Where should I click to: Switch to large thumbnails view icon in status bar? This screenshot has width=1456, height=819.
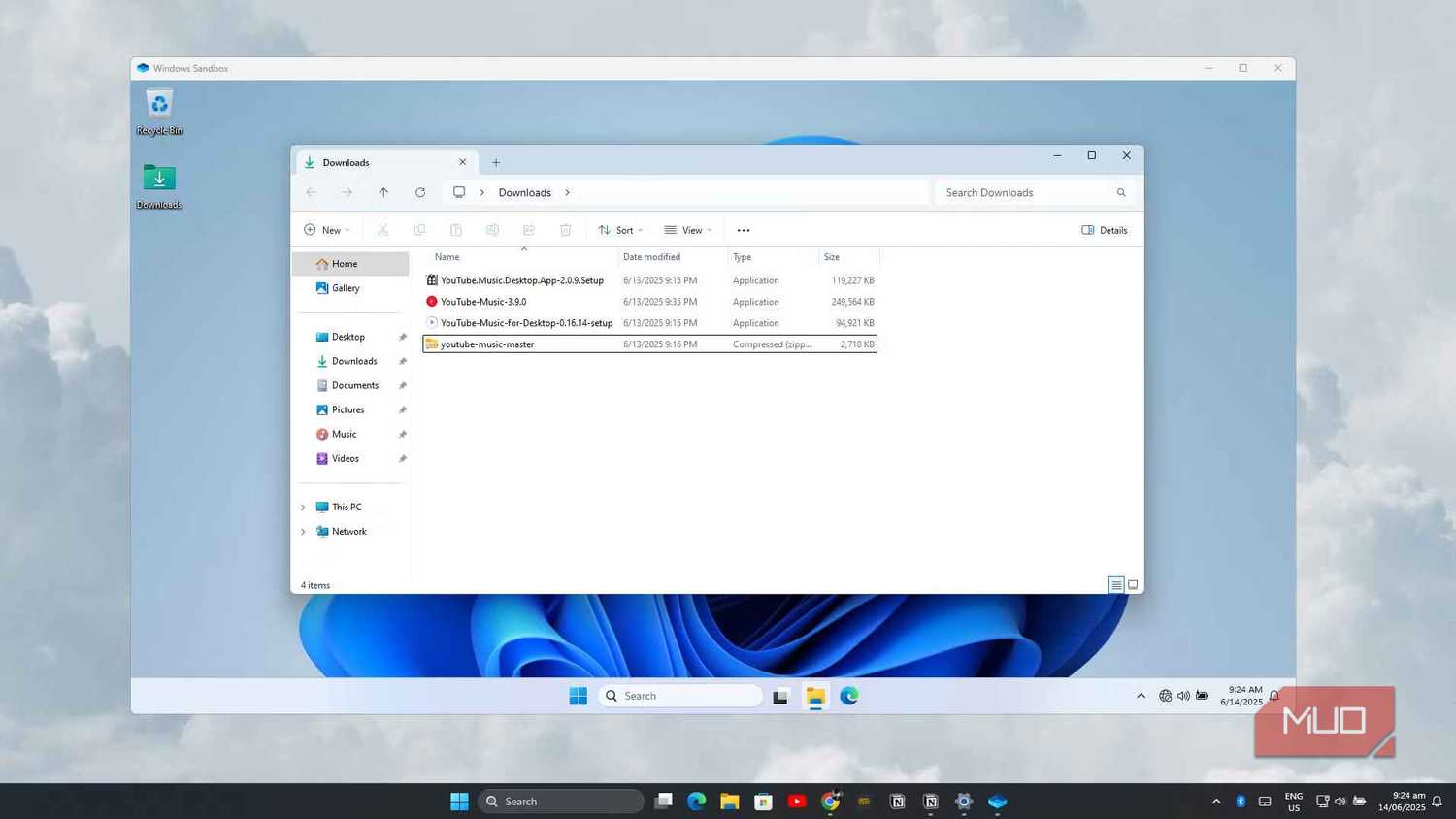click(1133, 585)
